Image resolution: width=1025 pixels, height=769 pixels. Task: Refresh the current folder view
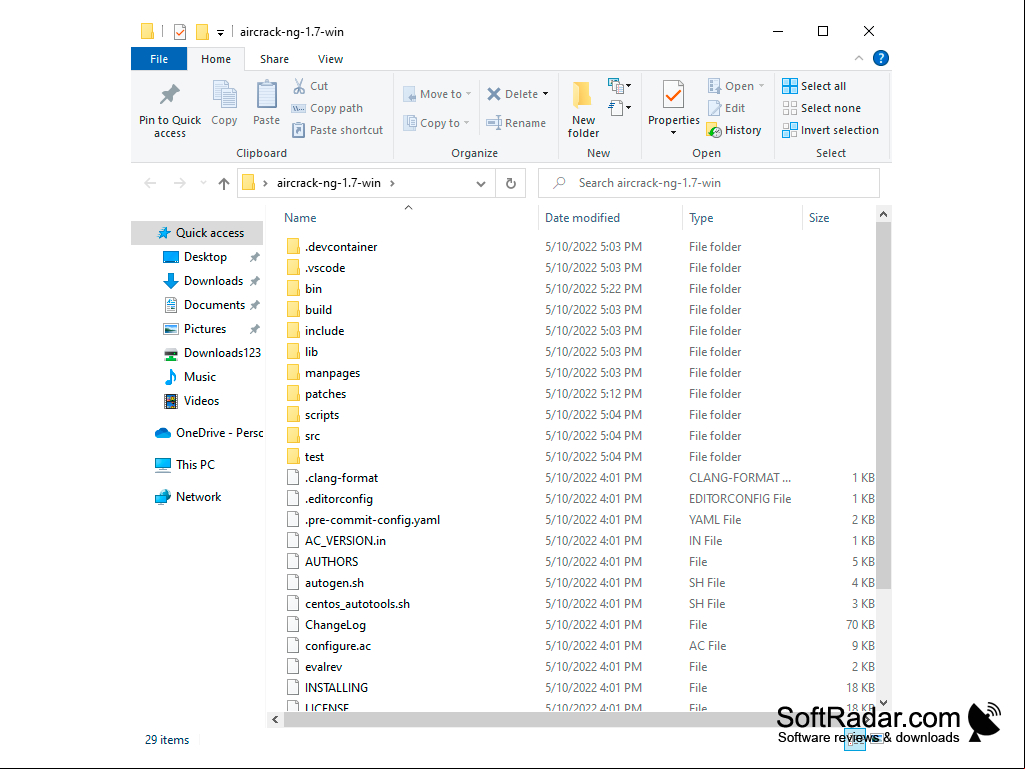click(x=511, y=184)
